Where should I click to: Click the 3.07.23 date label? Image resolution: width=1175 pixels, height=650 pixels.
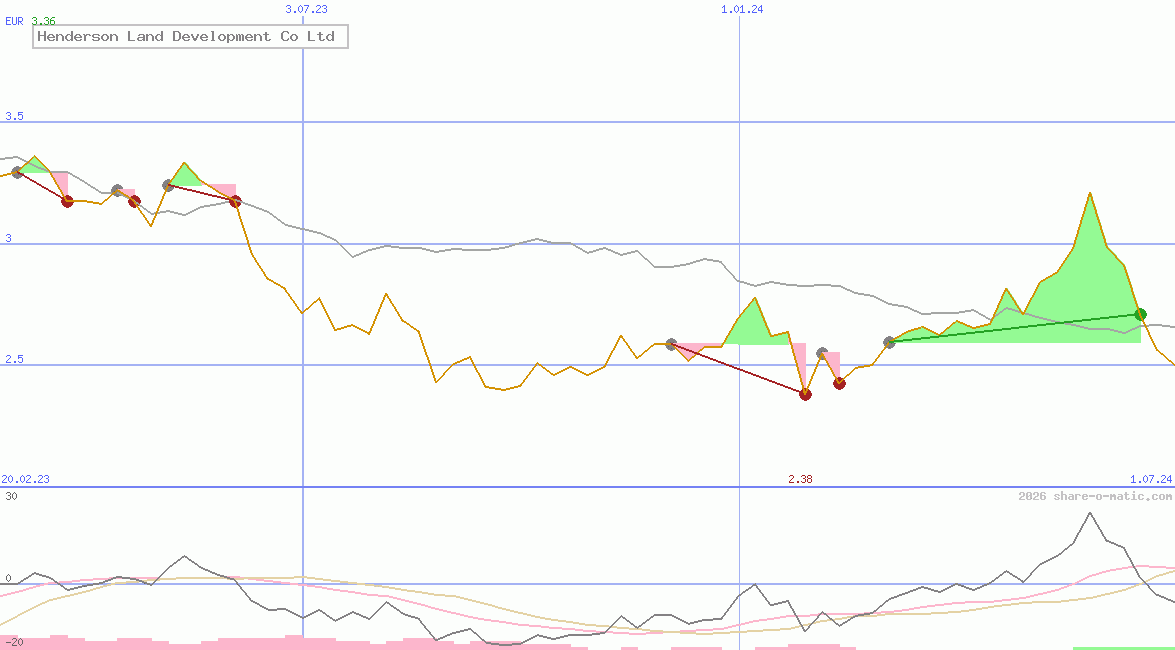(x=306, y=9)
